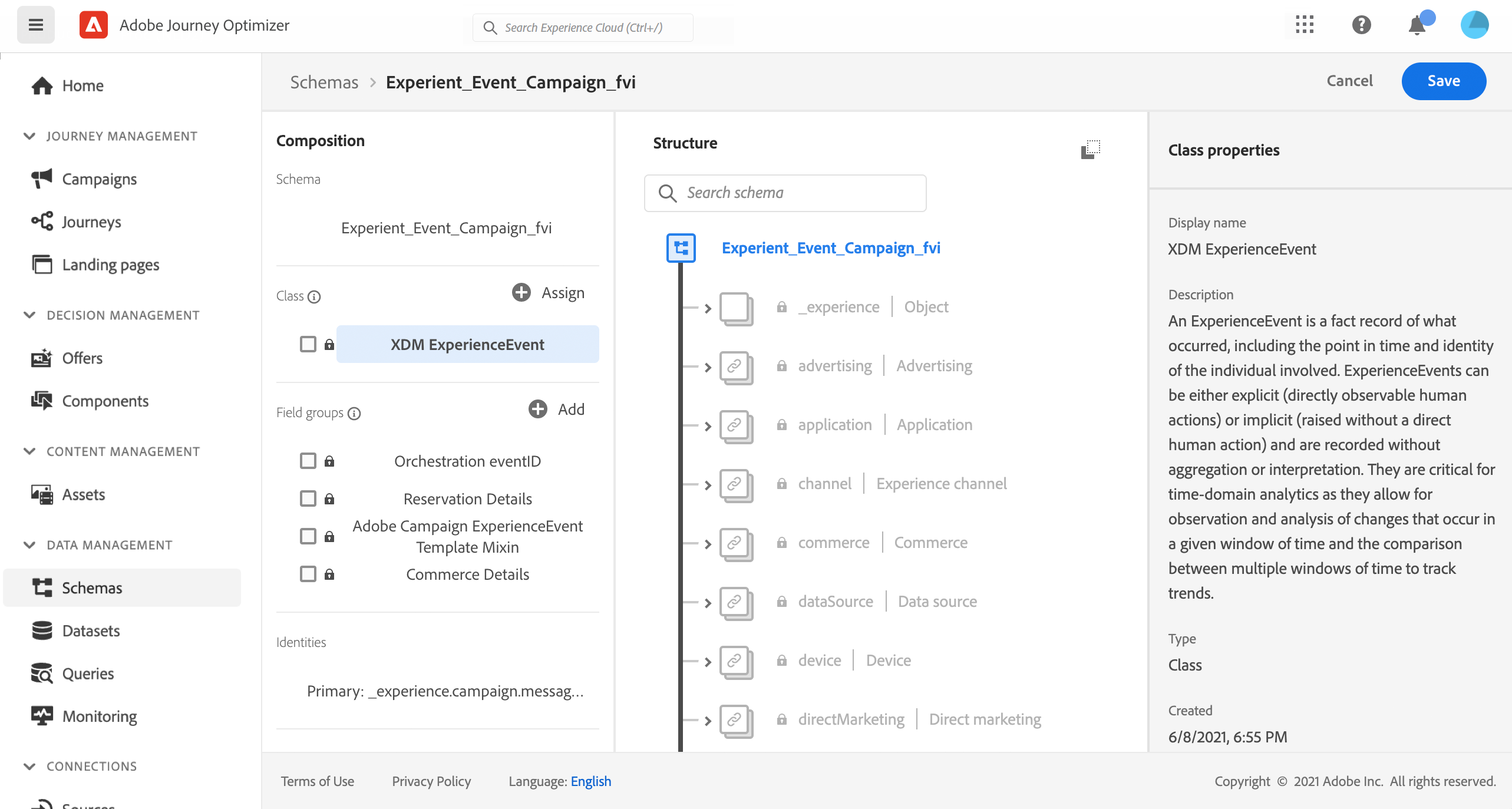Open the hamburger navigation menu
Viewport: 1512px width, 809px height.
pyautogui.click(x=36, y=25)
